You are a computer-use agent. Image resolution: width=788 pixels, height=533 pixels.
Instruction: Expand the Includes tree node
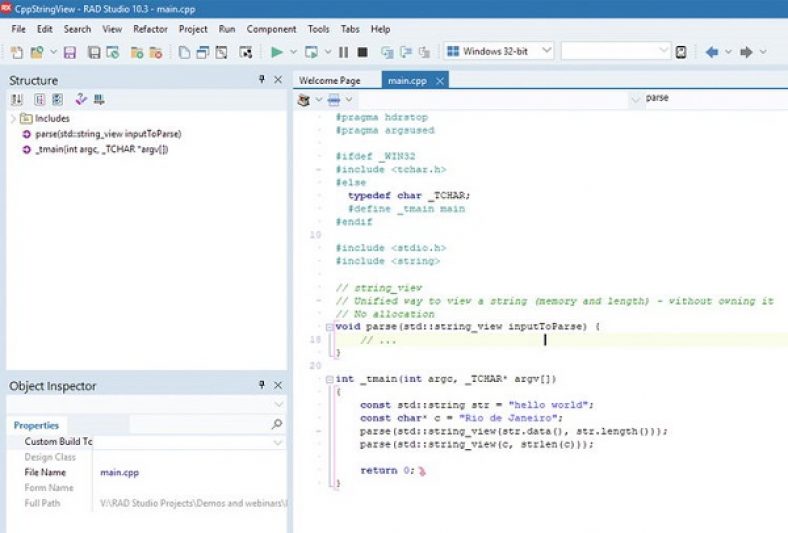(x=13, y=118)
